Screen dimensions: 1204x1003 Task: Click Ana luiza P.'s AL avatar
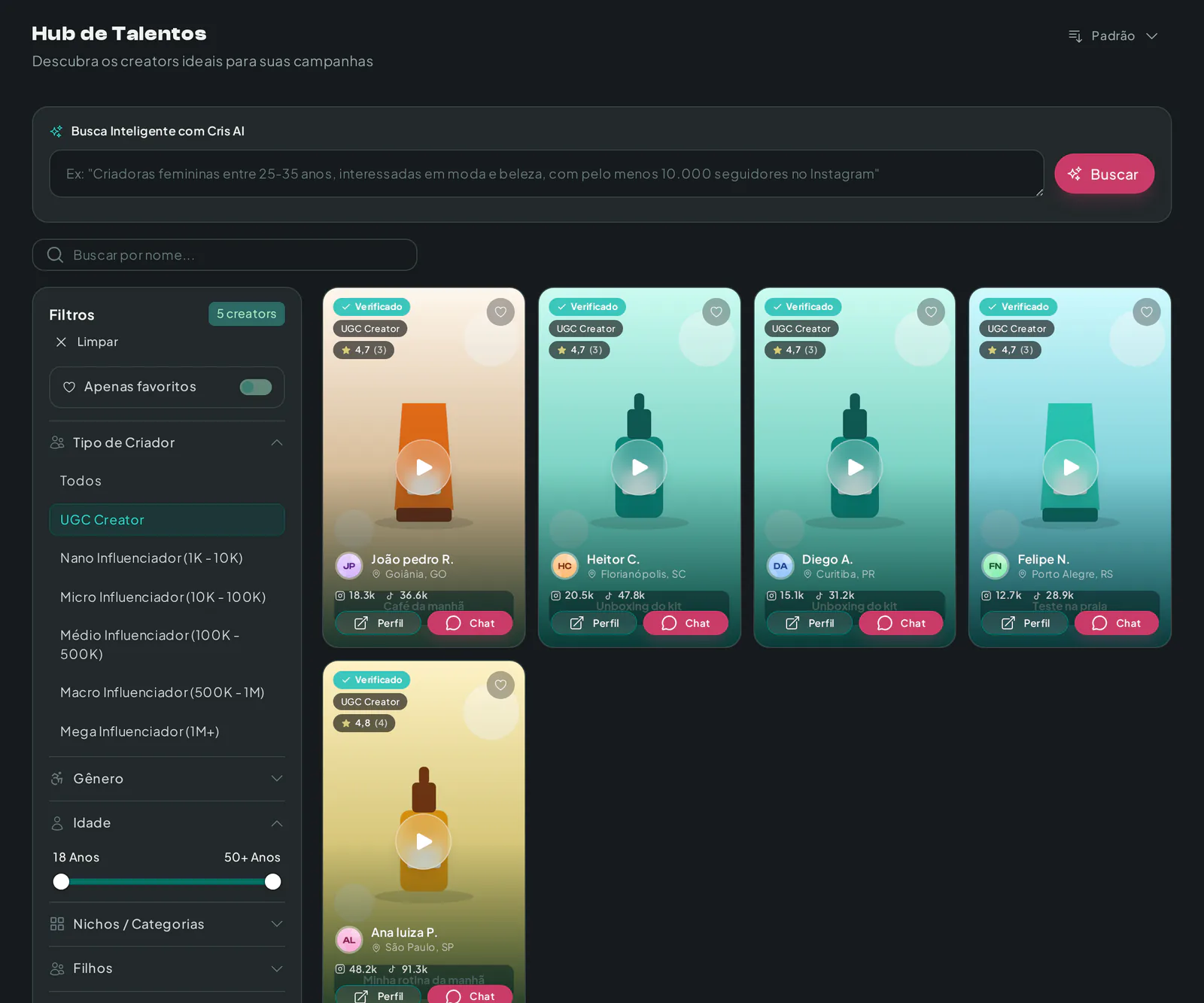(x=349, y=940)
